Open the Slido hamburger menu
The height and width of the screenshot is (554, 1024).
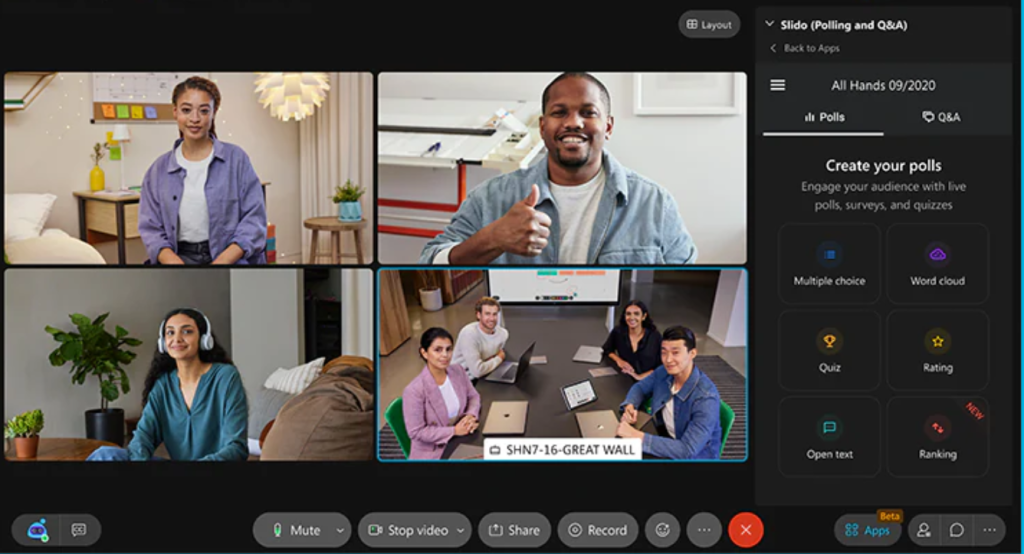[x=777, y=85]
